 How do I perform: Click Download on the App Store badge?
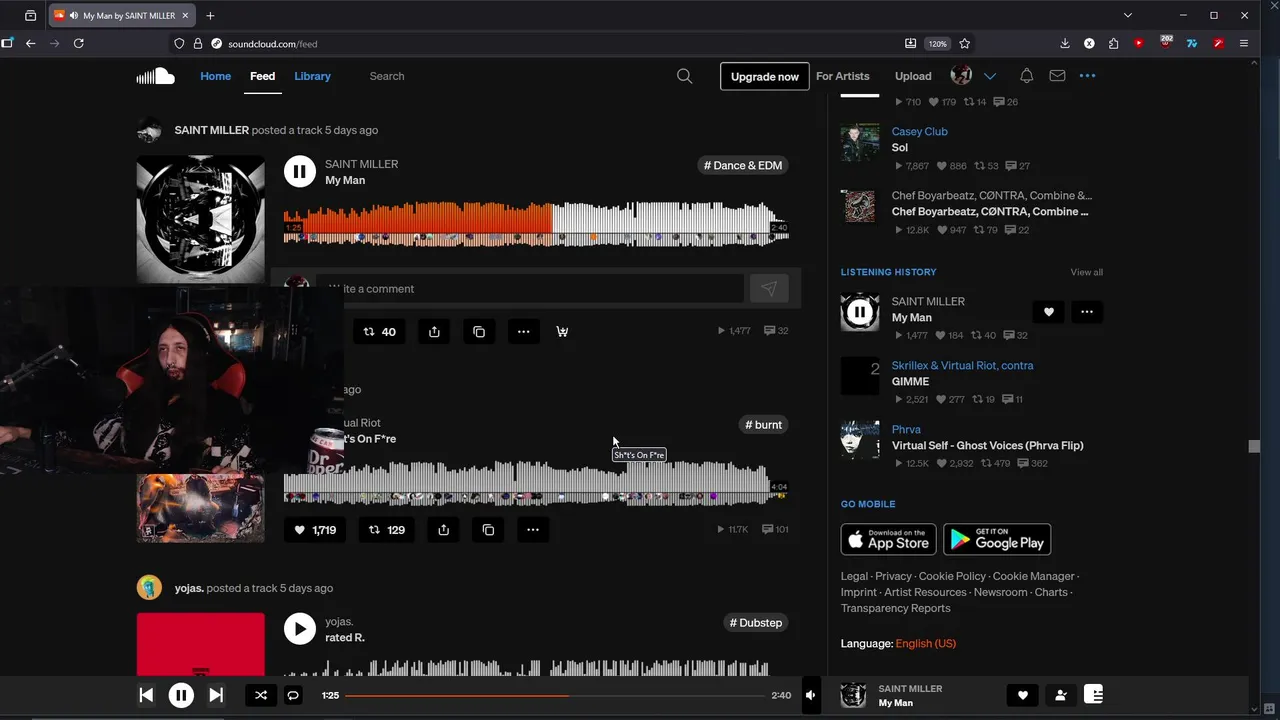click(x=888, y=539)
